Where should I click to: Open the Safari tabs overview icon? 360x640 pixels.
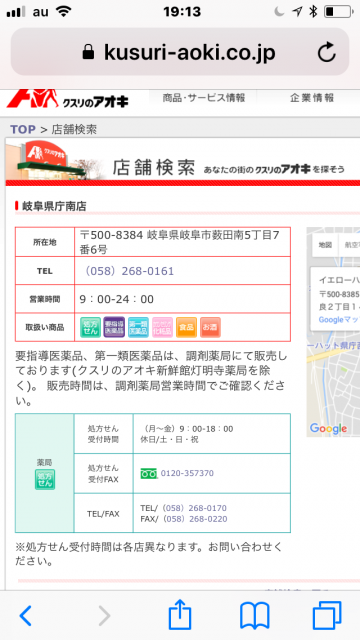point(327,616)
